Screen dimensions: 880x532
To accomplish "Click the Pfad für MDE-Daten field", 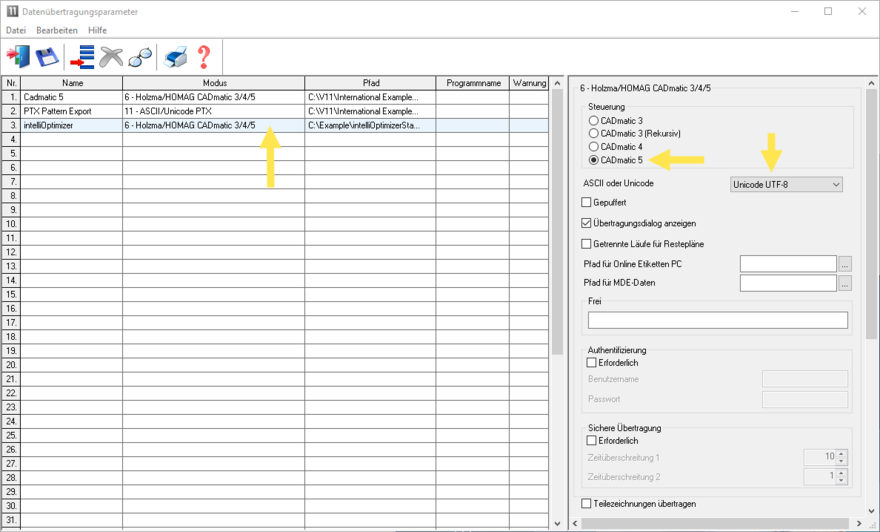I will pyautogui.click(x=789, y=283).
